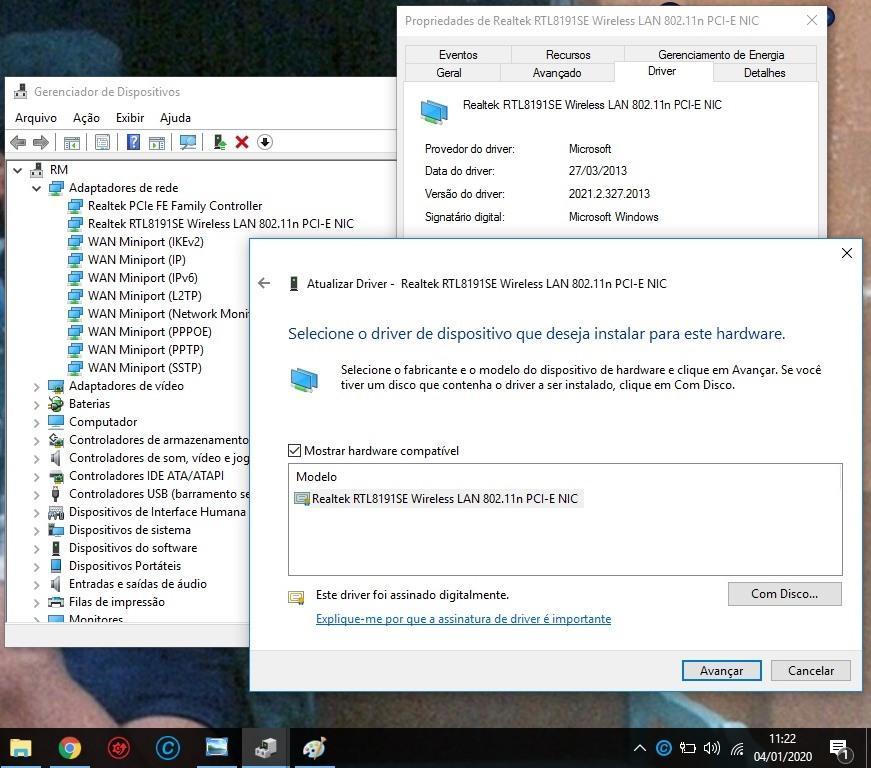Select Realtek PCIe FE Family Controller in tree

174,206
